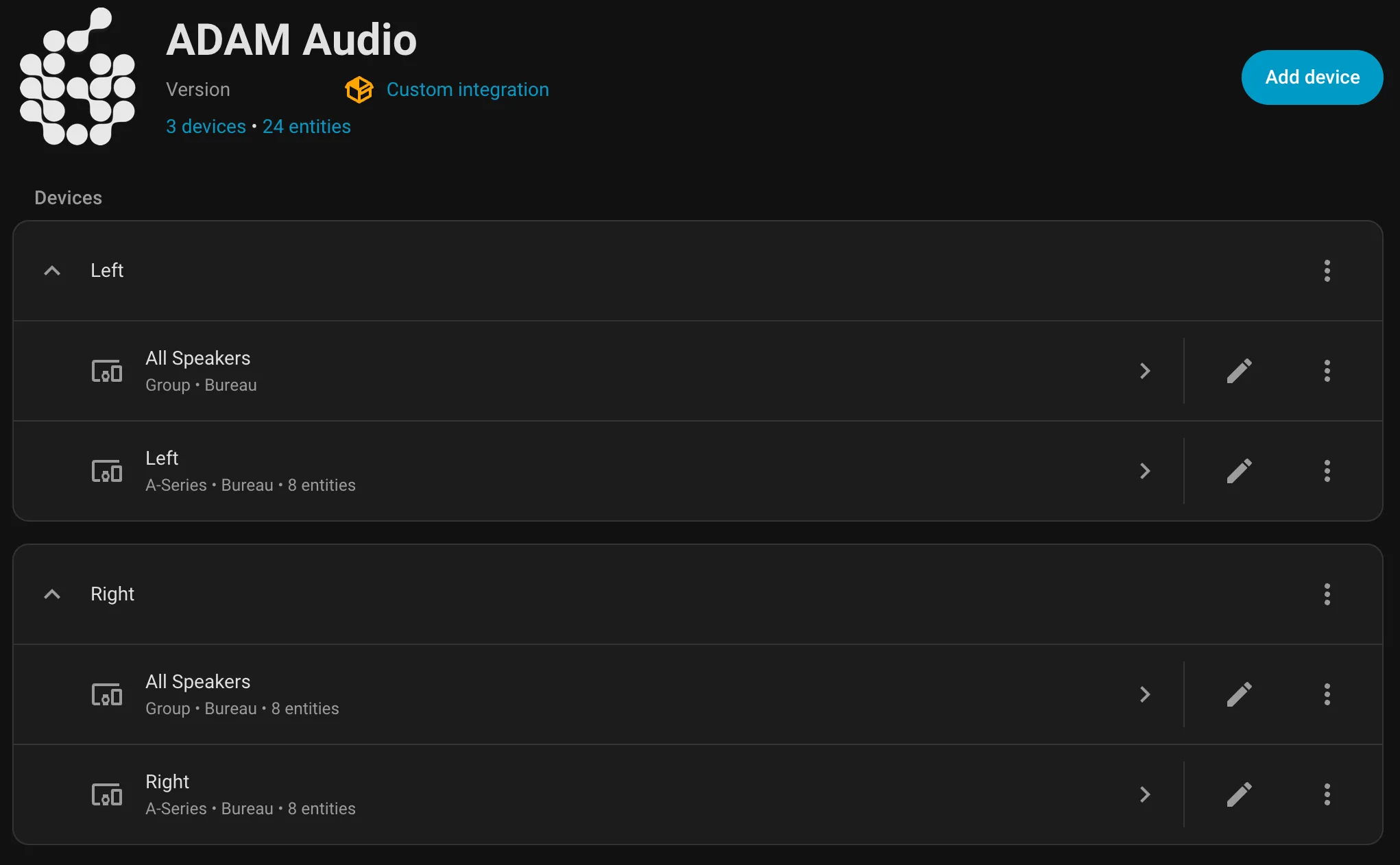Collapse the Right device group
Image resolution: width=1400 pixels, height=865 pixels.
coord(52,594)
